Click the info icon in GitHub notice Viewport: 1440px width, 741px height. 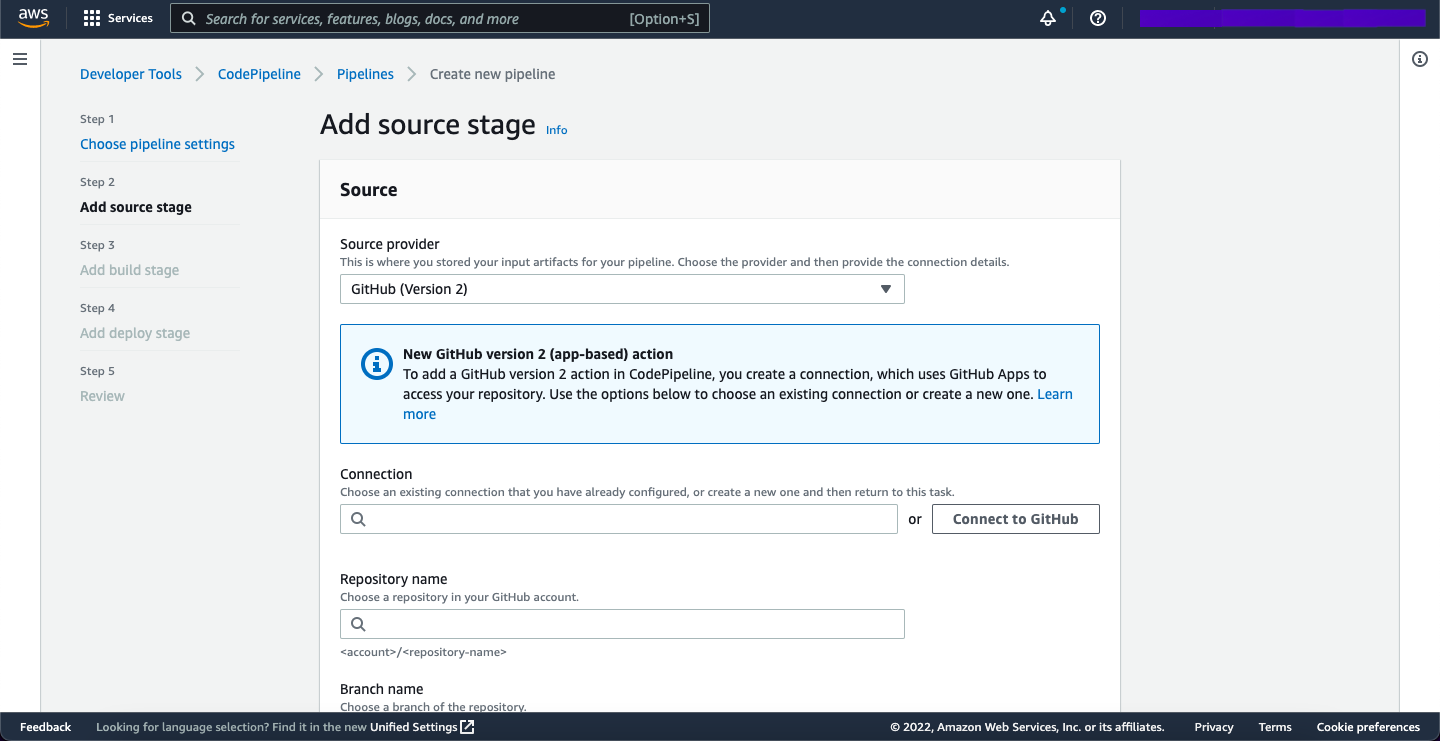[x=377, y=364]
